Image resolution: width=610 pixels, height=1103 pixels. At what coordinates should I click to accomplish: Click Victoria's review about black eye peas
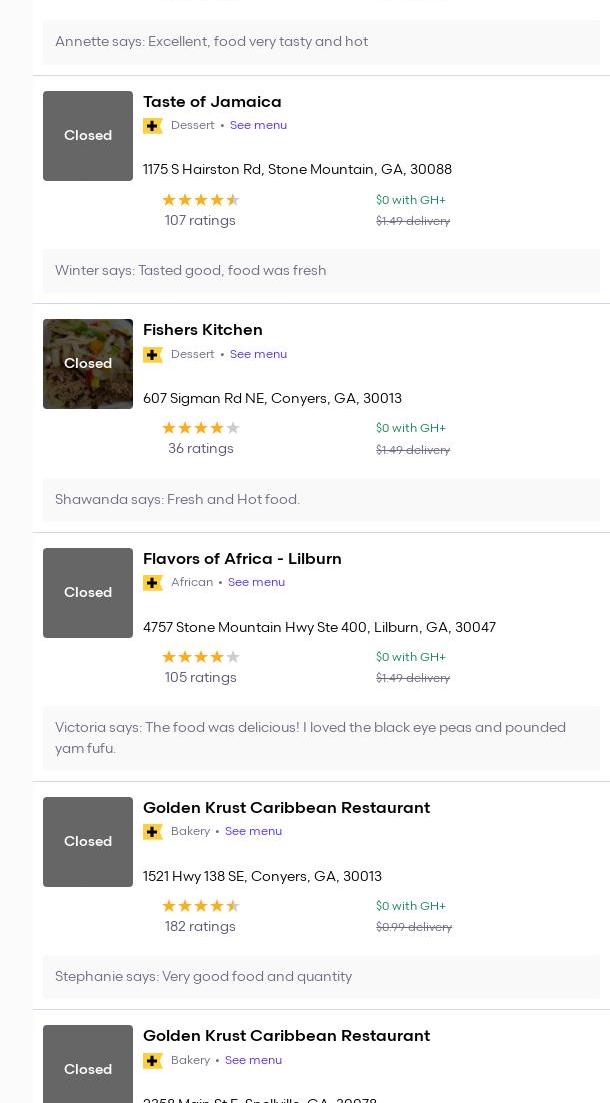[x=310, y=738]
